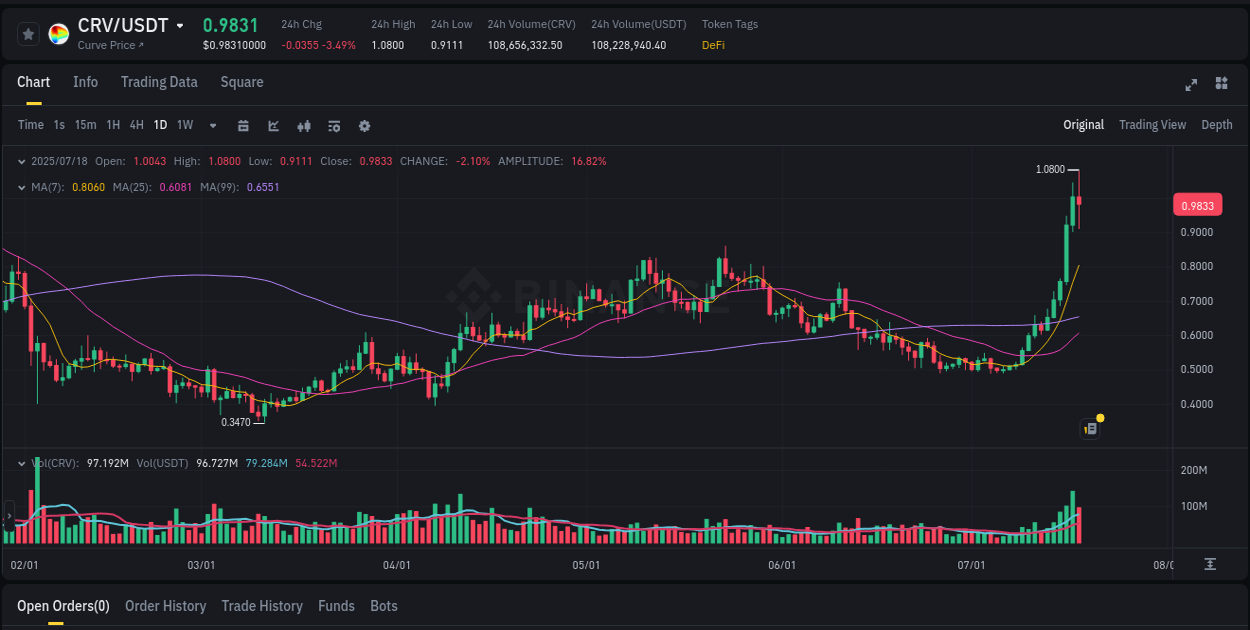
Task: Select the date range calendar icon
Action: click(x=243, y=126)
